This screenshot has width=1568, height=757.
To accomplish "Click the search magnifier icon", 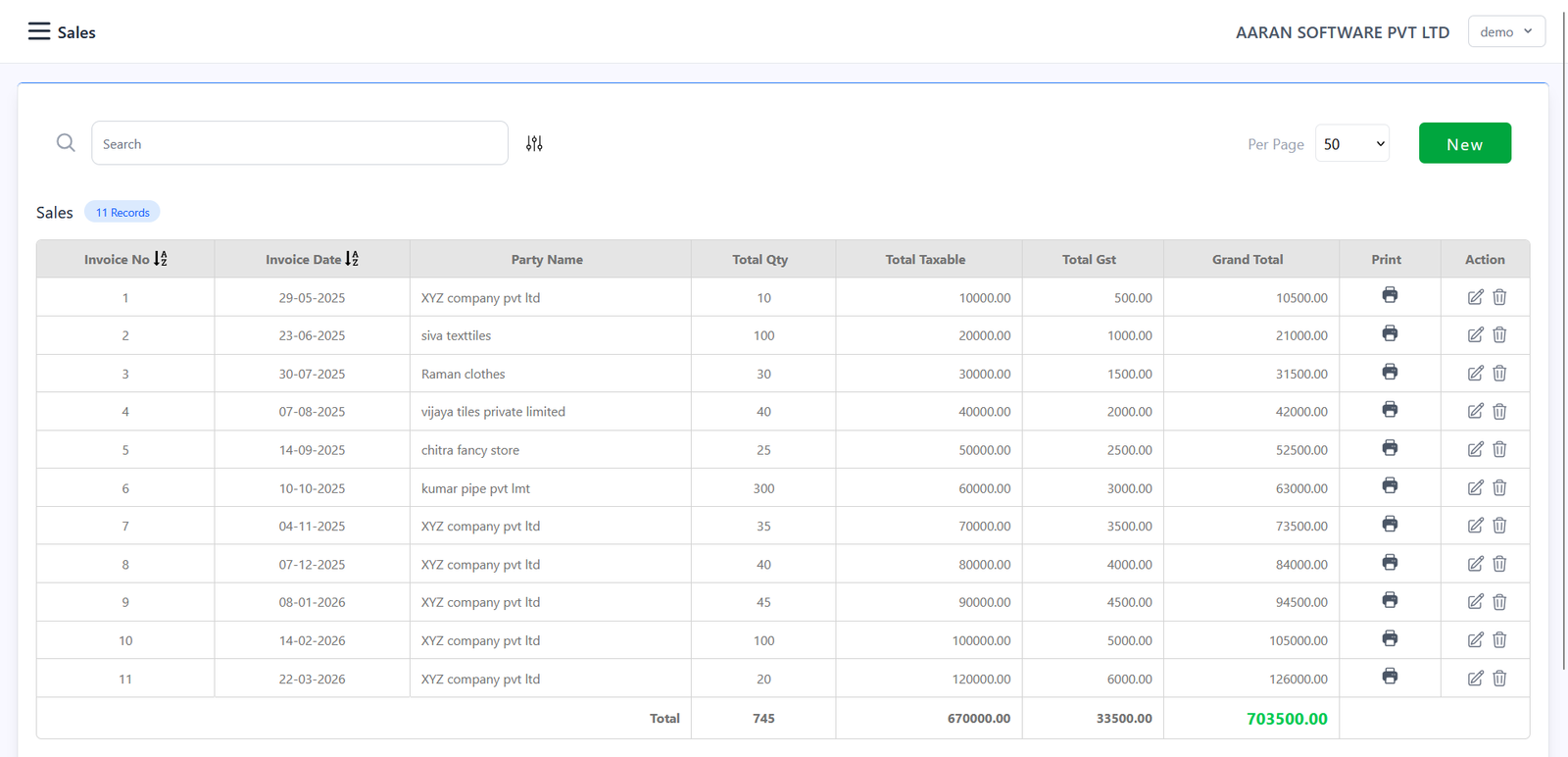I will (66, 143).
